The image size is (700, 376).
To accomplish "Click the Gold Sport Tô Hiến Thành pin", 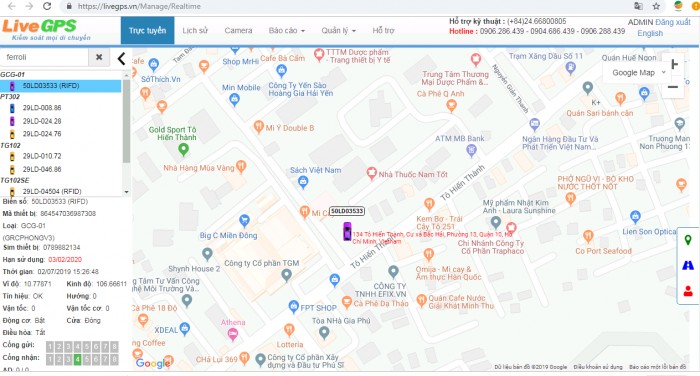I will click(x=183, y=150).
